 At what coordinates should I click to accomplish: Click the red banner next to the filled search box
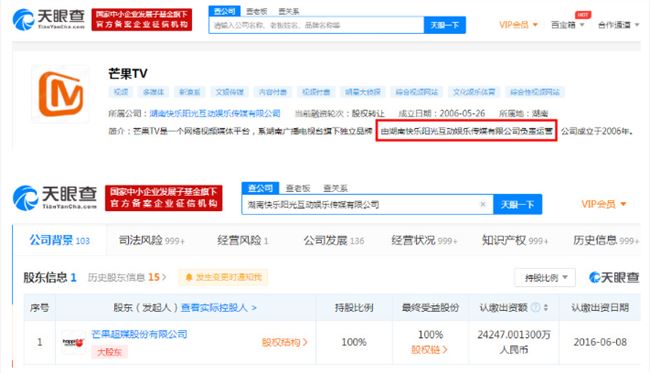click(164, 198)
